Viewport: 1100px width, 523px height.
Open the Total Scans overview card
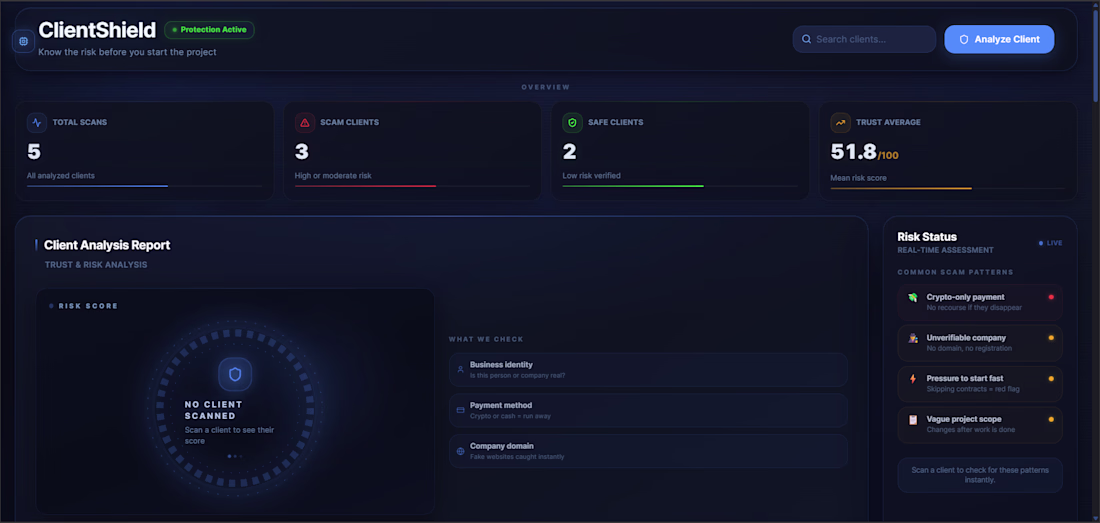pos(145,151)
